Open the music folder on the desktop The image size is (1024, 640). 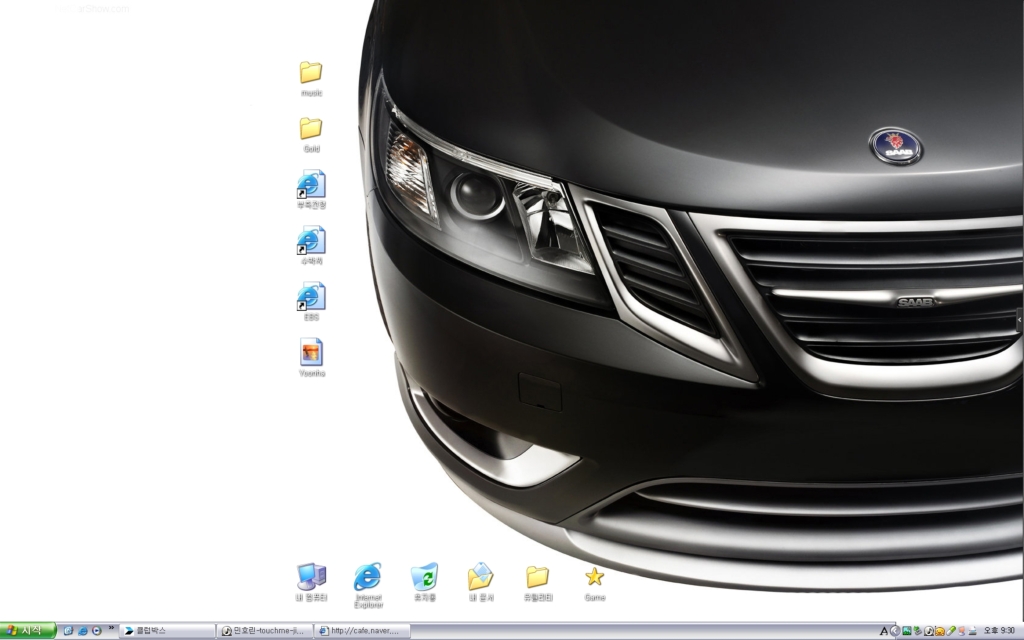[x=311, y=78]
